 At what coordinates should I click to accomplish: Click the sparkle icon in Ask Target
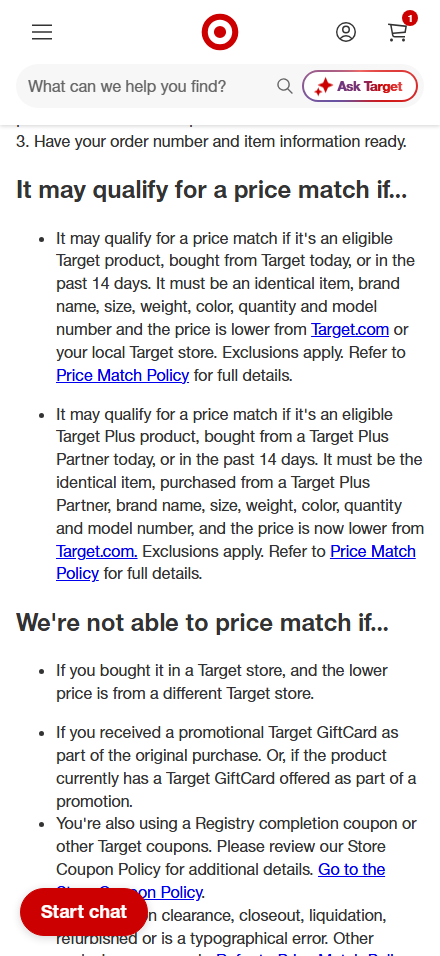click(x=323, y=87)
